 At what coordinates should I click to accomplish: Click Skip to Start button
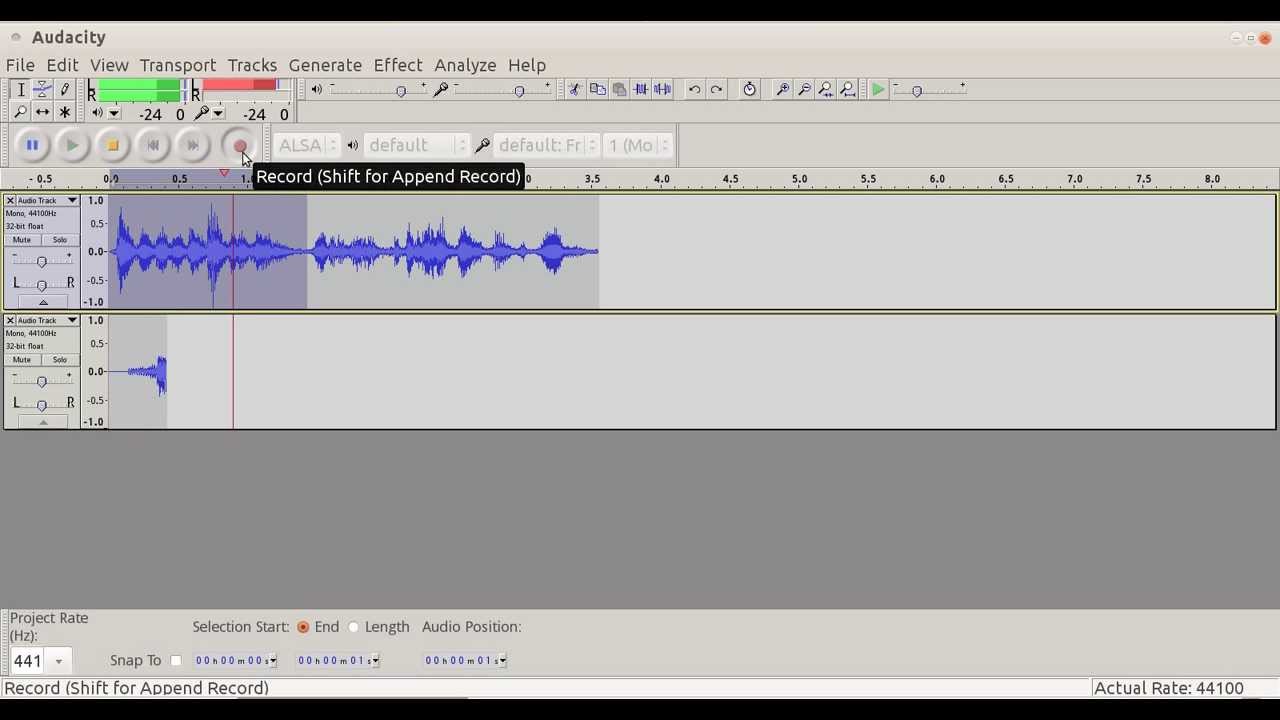[x=152, y=146]
